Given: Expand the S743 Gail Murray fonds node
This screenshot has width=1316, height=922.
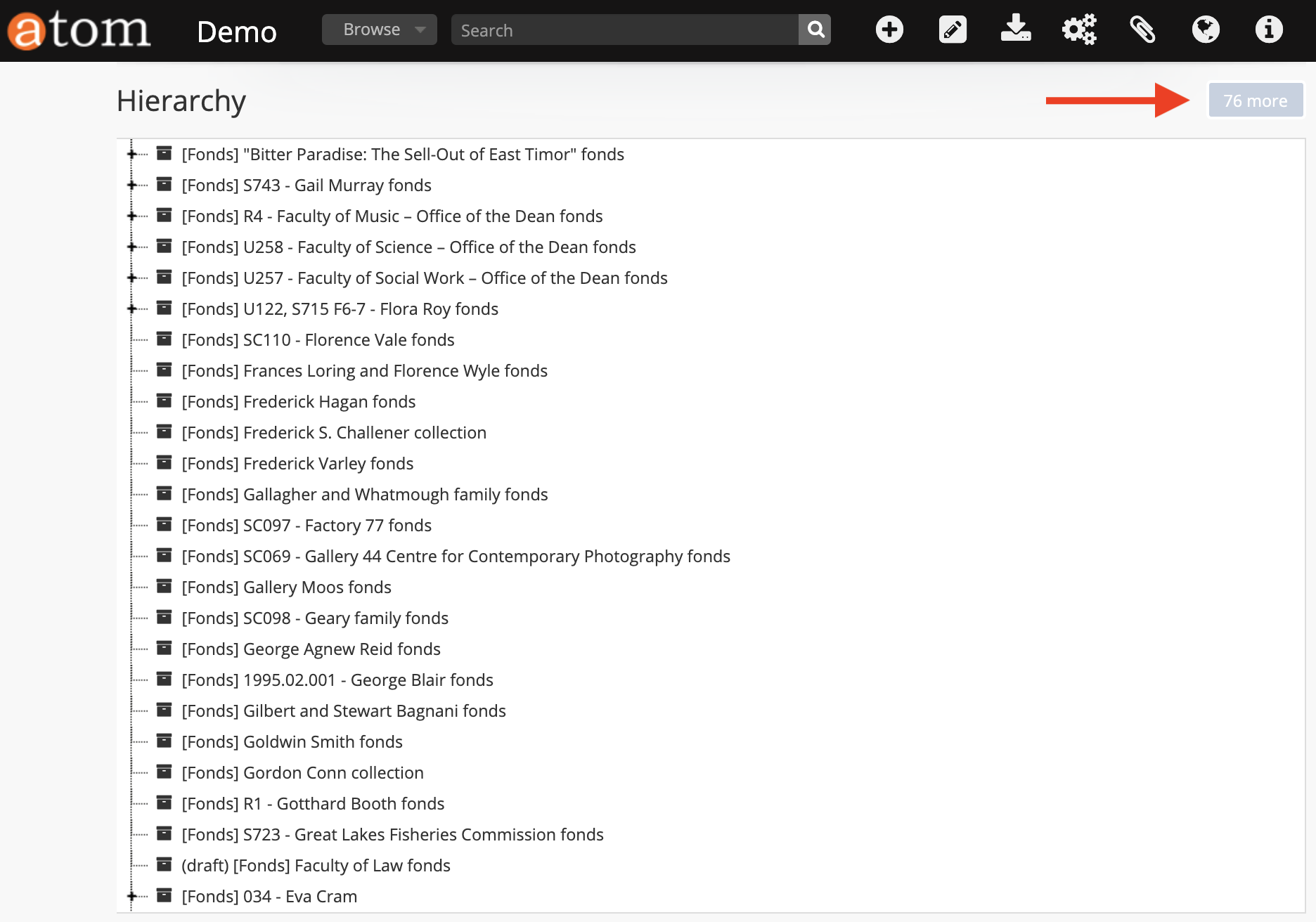Looking at the screenshot, I should click(x=131, y=185).
